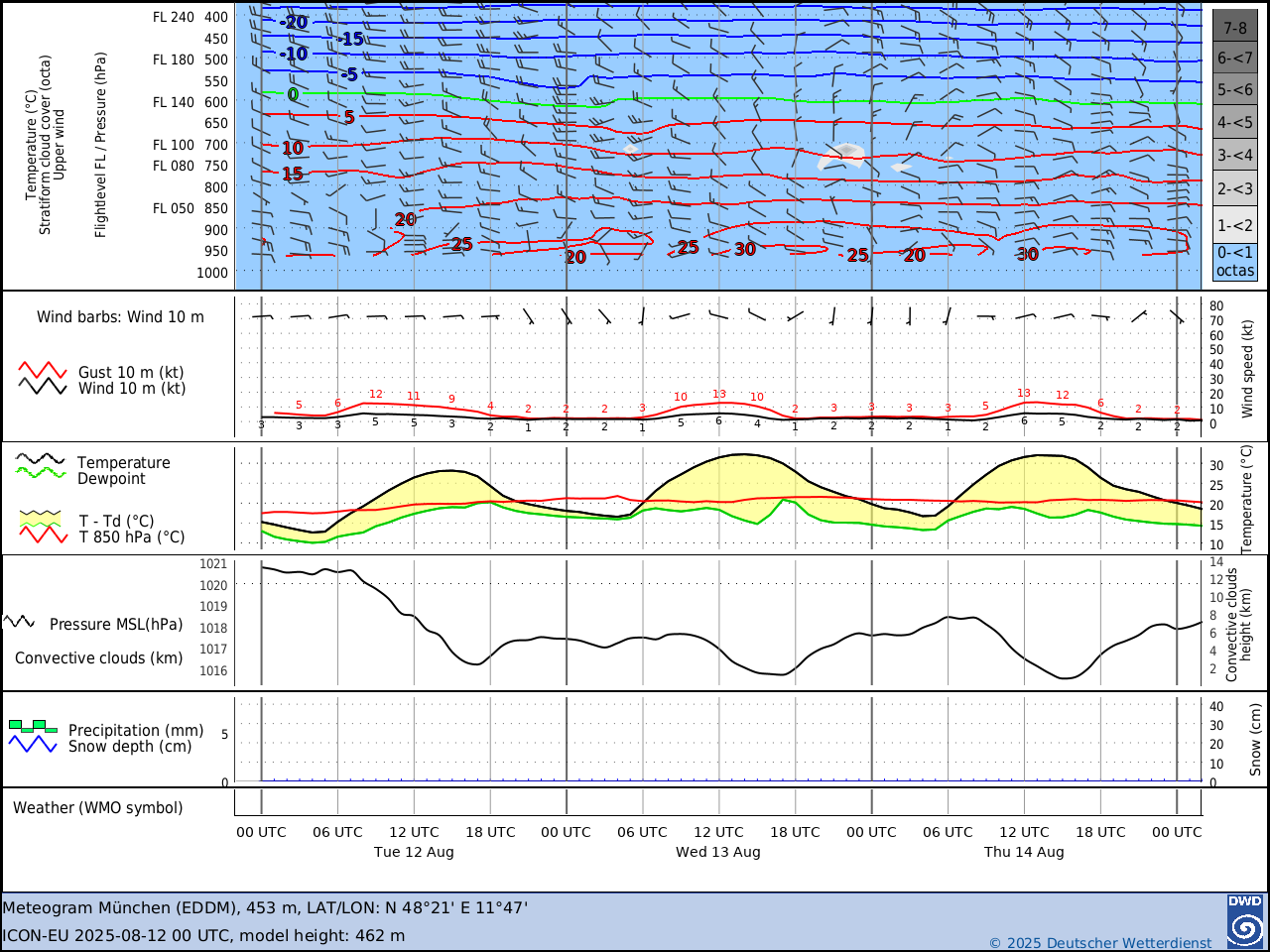
Task: Click the Snow (cm) axis title
Action: pyautogui.click(x=1255, y=740)
